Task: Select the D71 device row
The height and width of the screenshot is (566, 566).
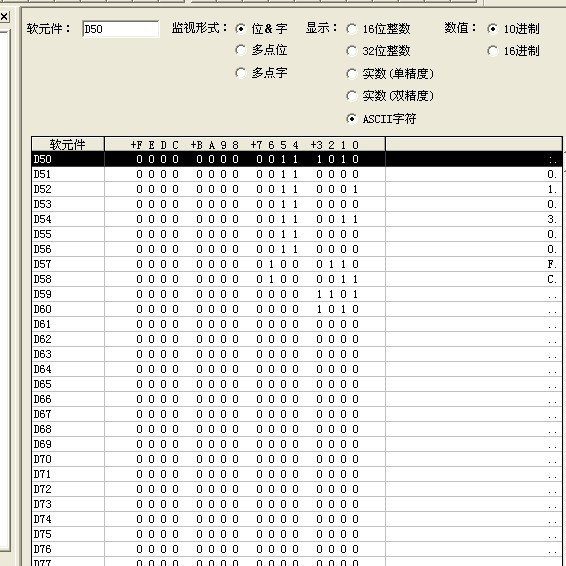Action: coord(297,474)
